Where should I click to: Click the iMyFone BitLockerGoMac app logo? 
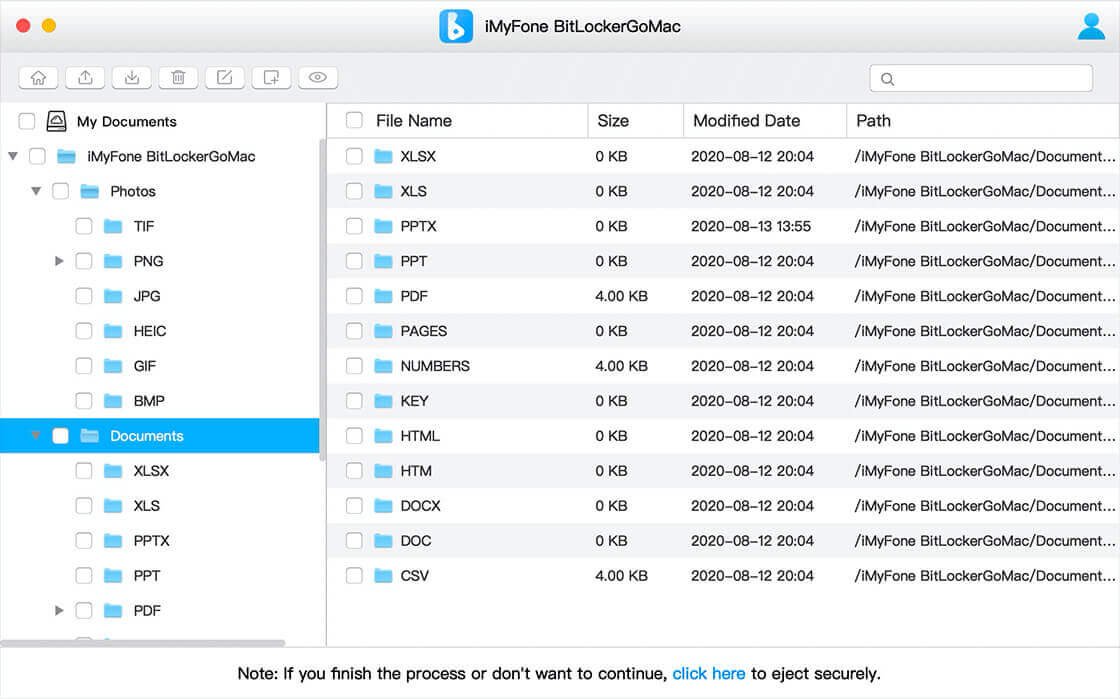point(456,26)
